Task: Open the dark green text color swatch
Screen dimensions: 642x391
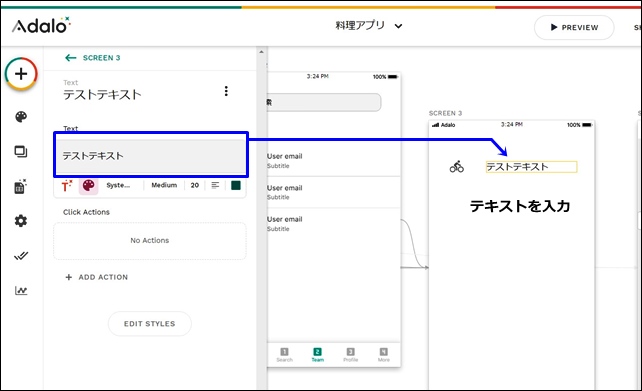Action: 236,185
